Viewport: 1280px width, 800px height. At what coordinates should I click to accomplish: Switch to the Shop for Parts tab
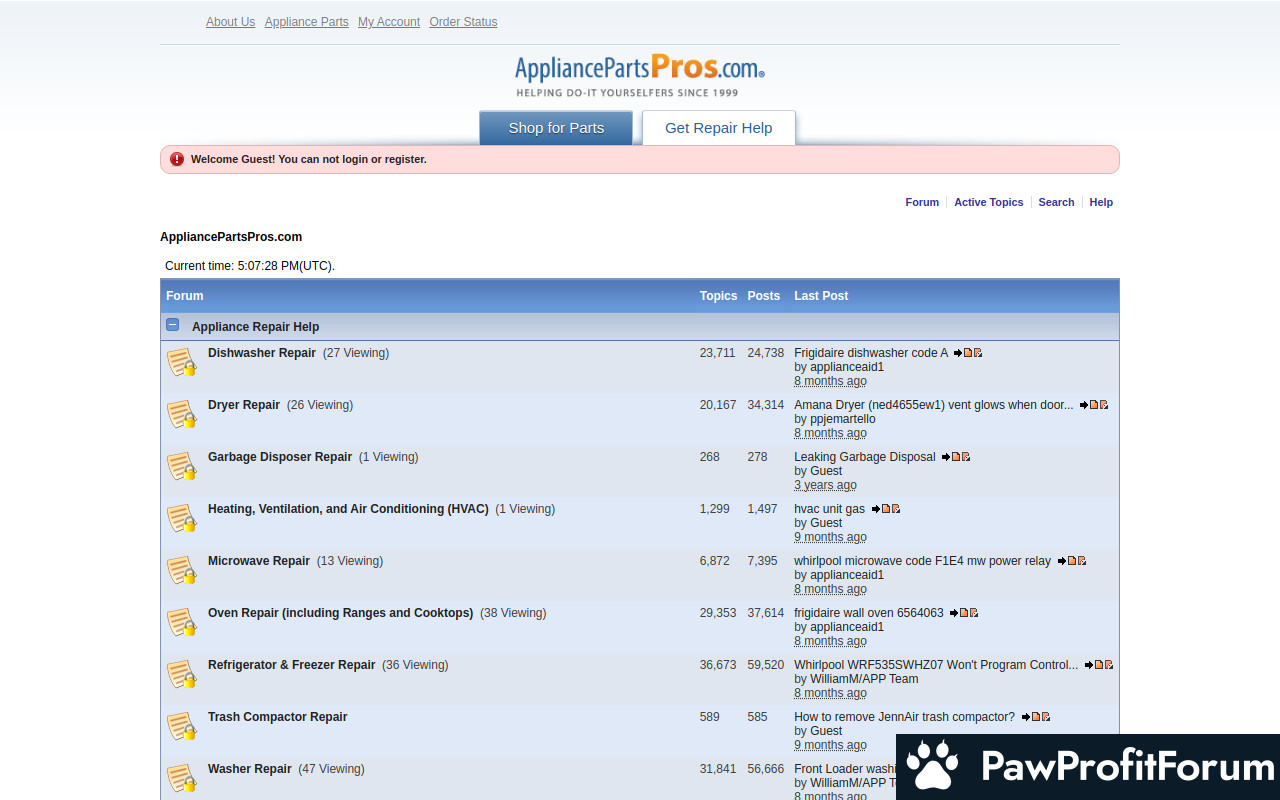click(x=556, y=128)
